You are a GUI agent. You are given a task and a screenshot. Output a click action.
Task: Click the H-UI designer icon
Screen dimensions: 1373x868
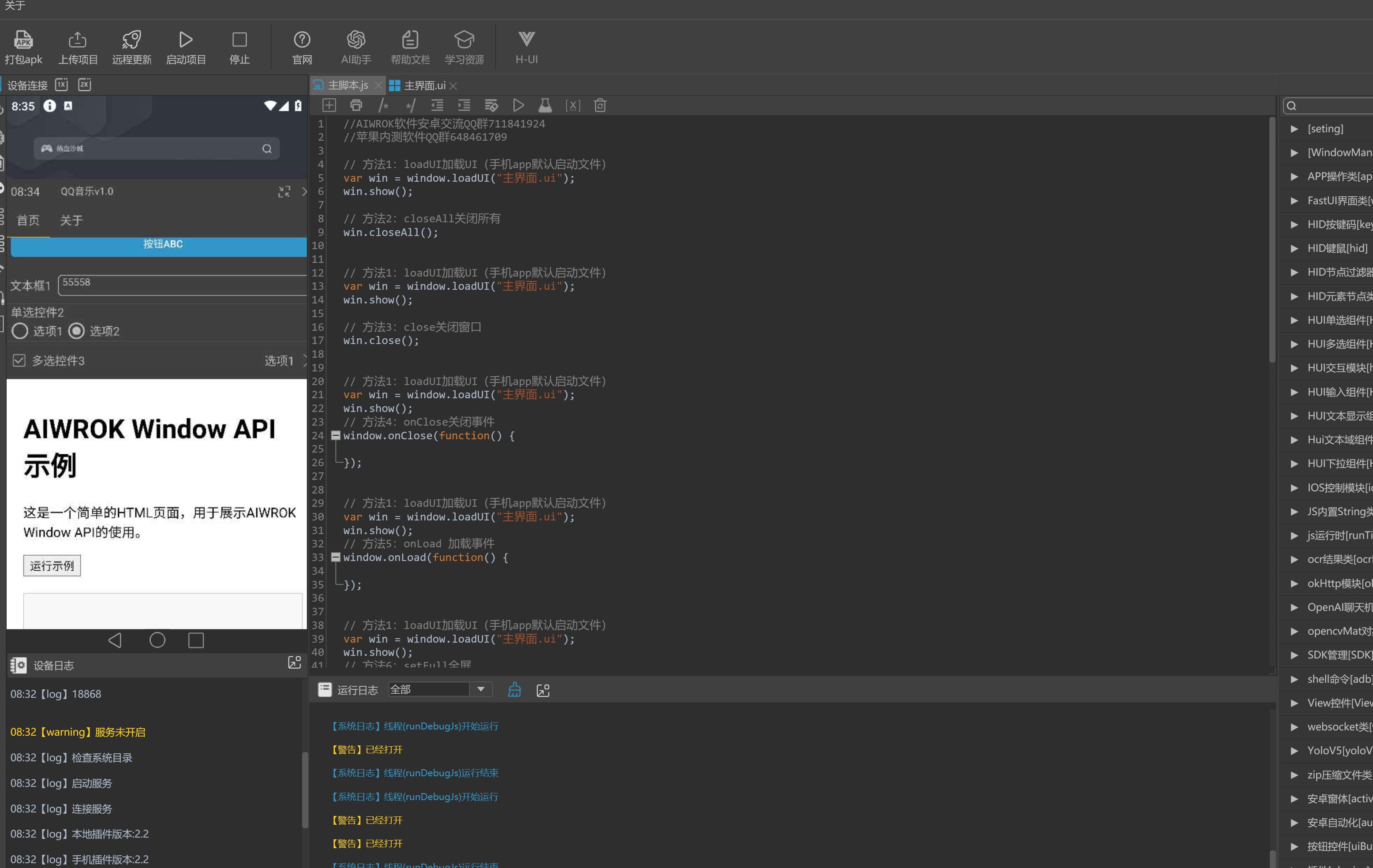click(526, 47)
